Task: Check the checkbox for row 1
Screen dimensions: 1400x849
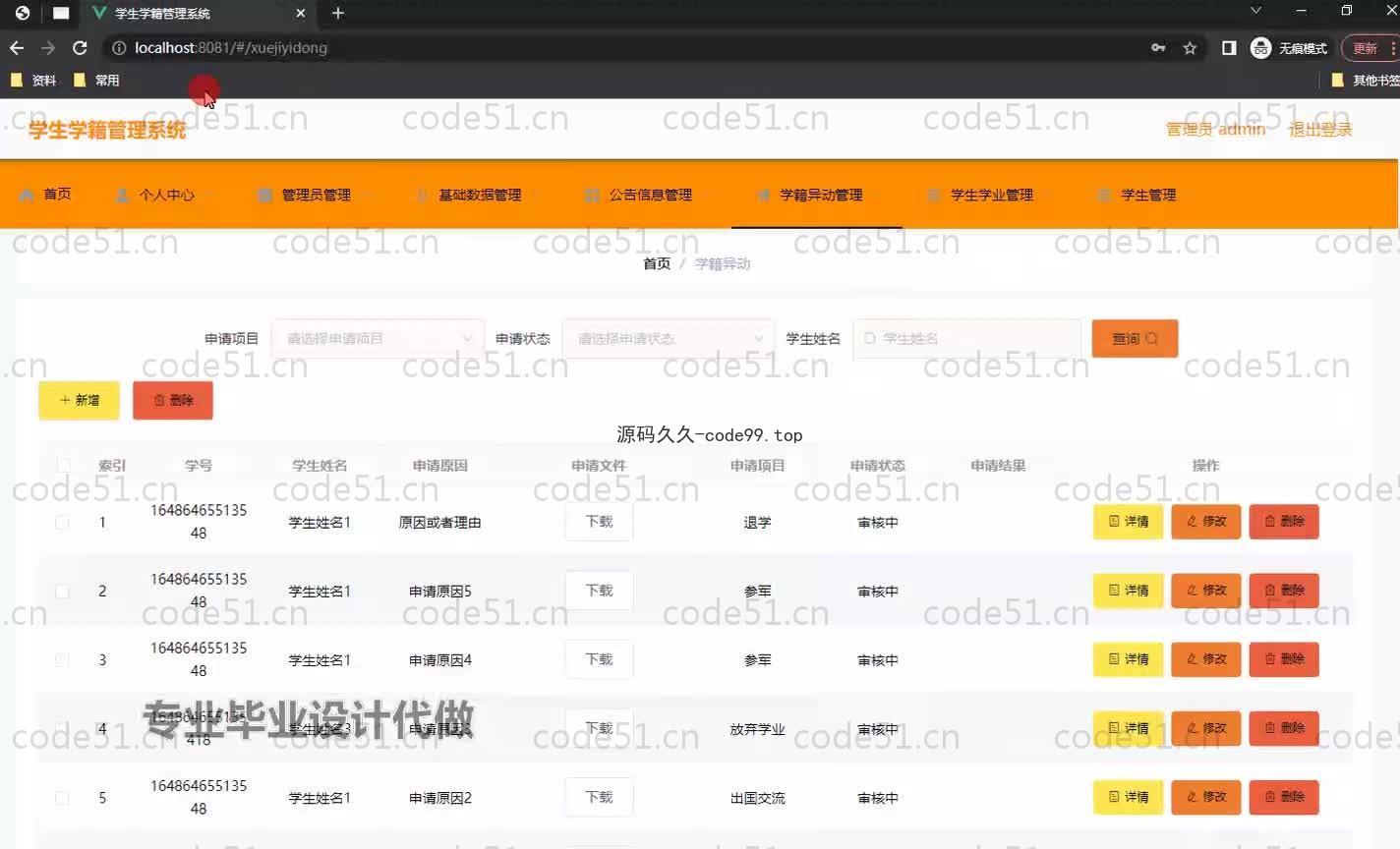Action: (62, 522)
